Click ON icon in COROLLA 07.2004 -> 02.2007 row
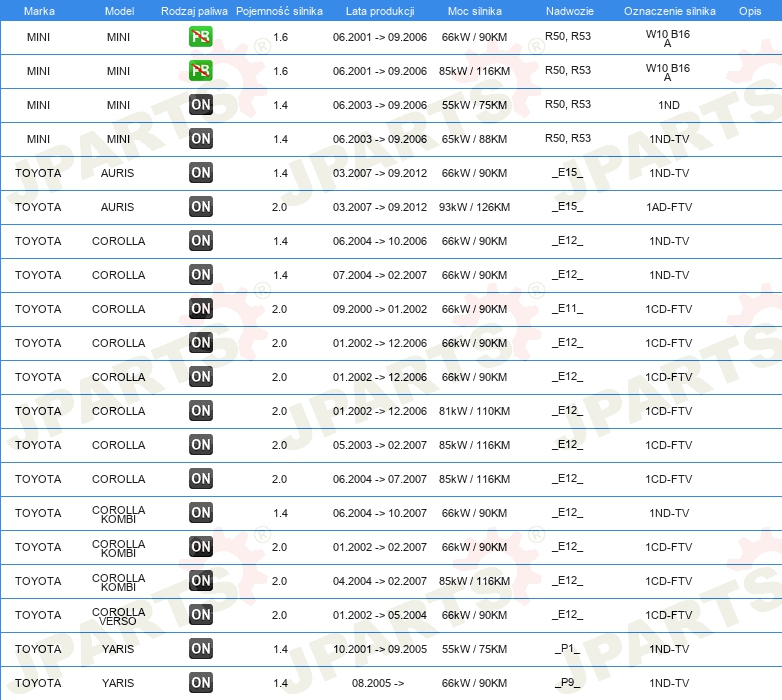The height and width of the screenshot is (700, 782). coord(201,275)
